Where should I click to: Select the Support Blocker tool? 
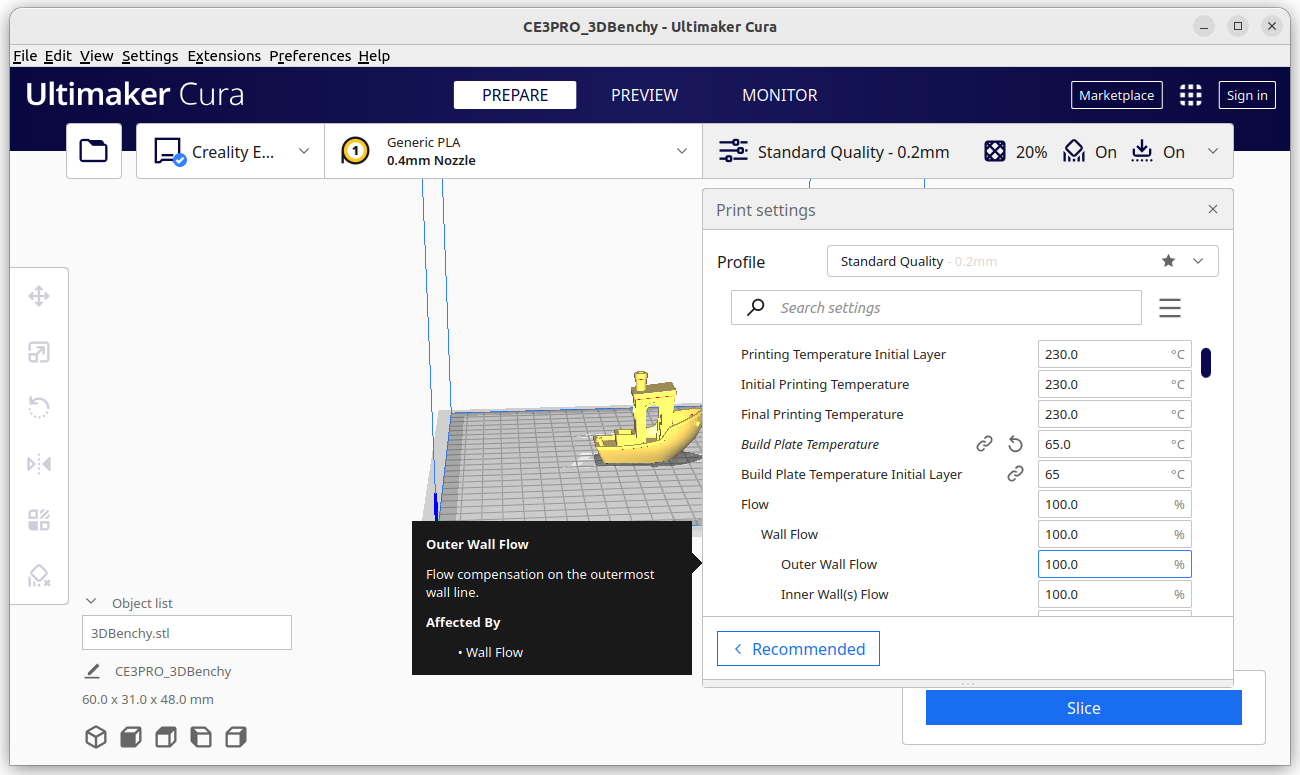click(x=39, y=576)
